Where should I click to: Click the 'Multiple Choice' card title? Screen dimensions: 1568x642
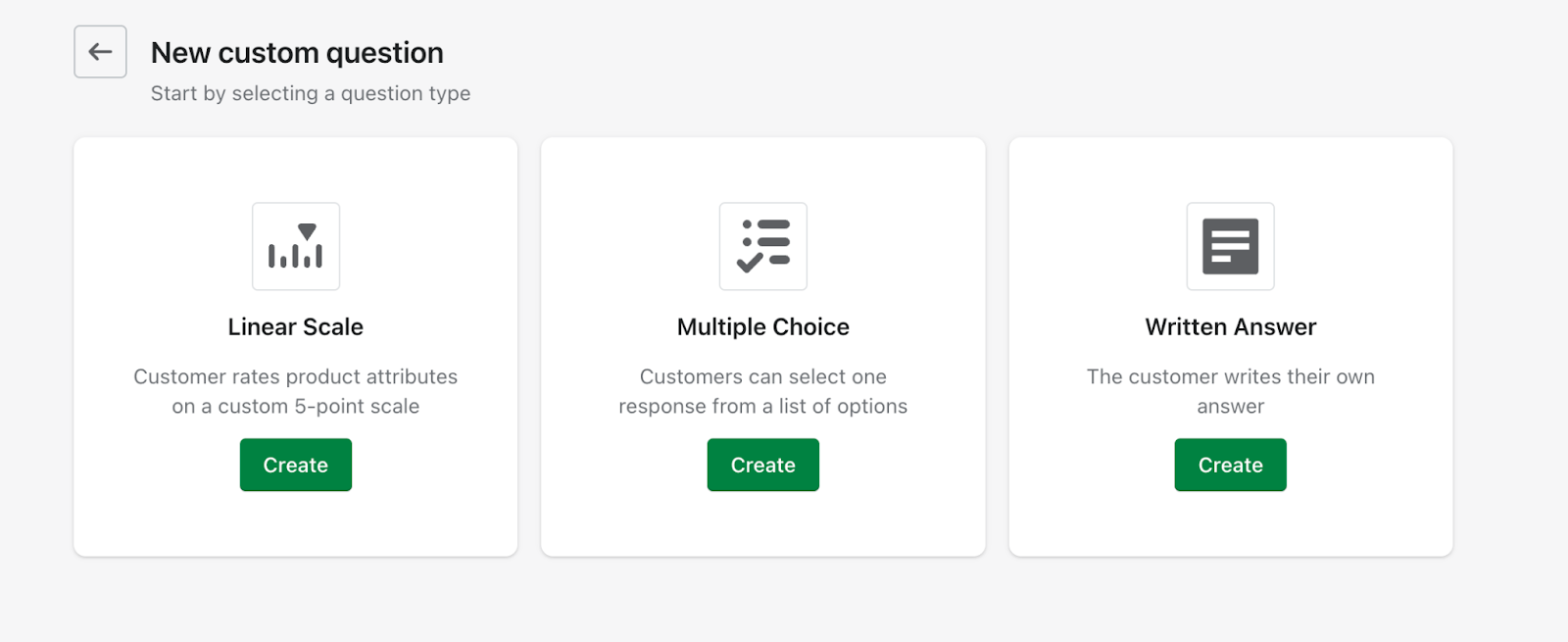coord(763,327)
